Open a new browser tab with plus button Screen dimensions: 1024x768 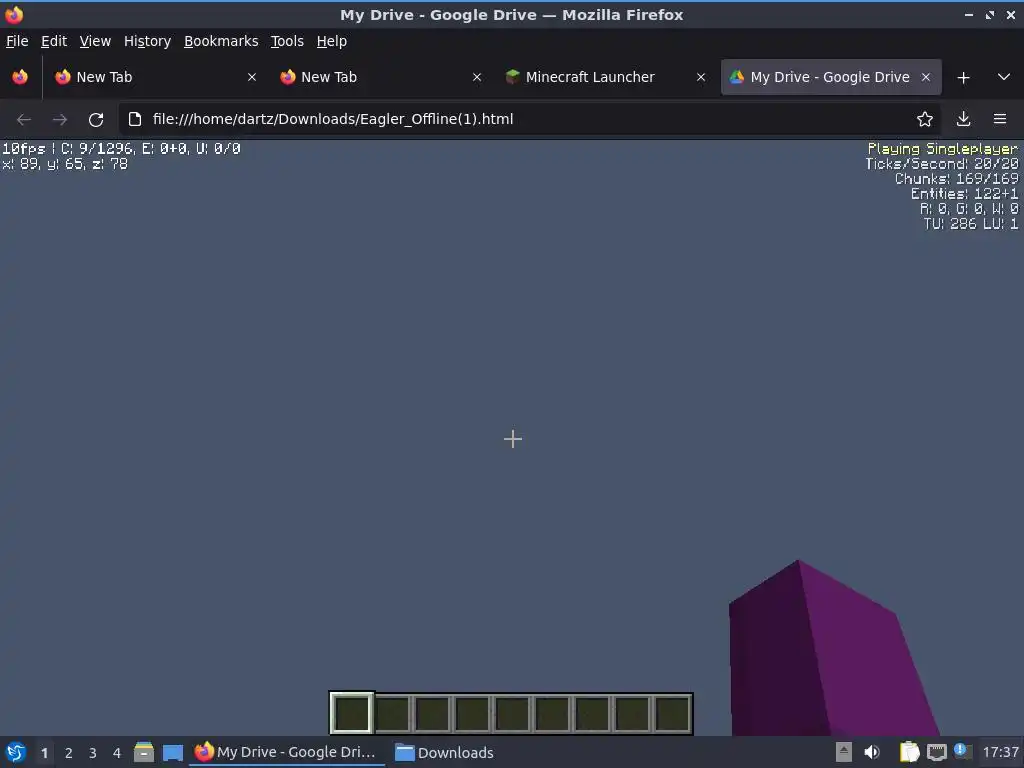point(963,78)
